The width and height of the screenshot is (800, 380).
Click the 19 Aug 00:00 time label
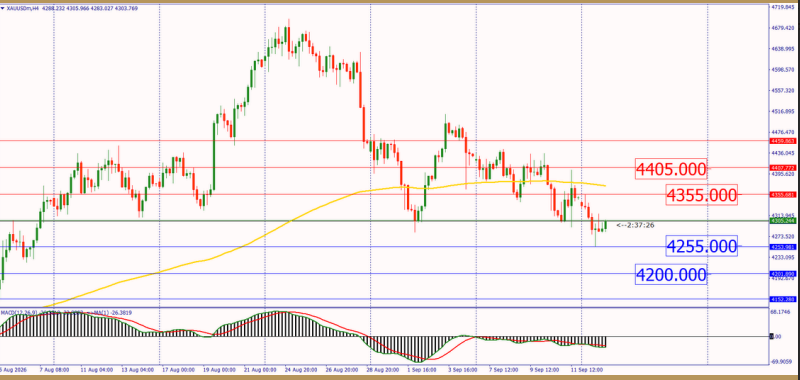pyautogui.click(x=220, y=369)
